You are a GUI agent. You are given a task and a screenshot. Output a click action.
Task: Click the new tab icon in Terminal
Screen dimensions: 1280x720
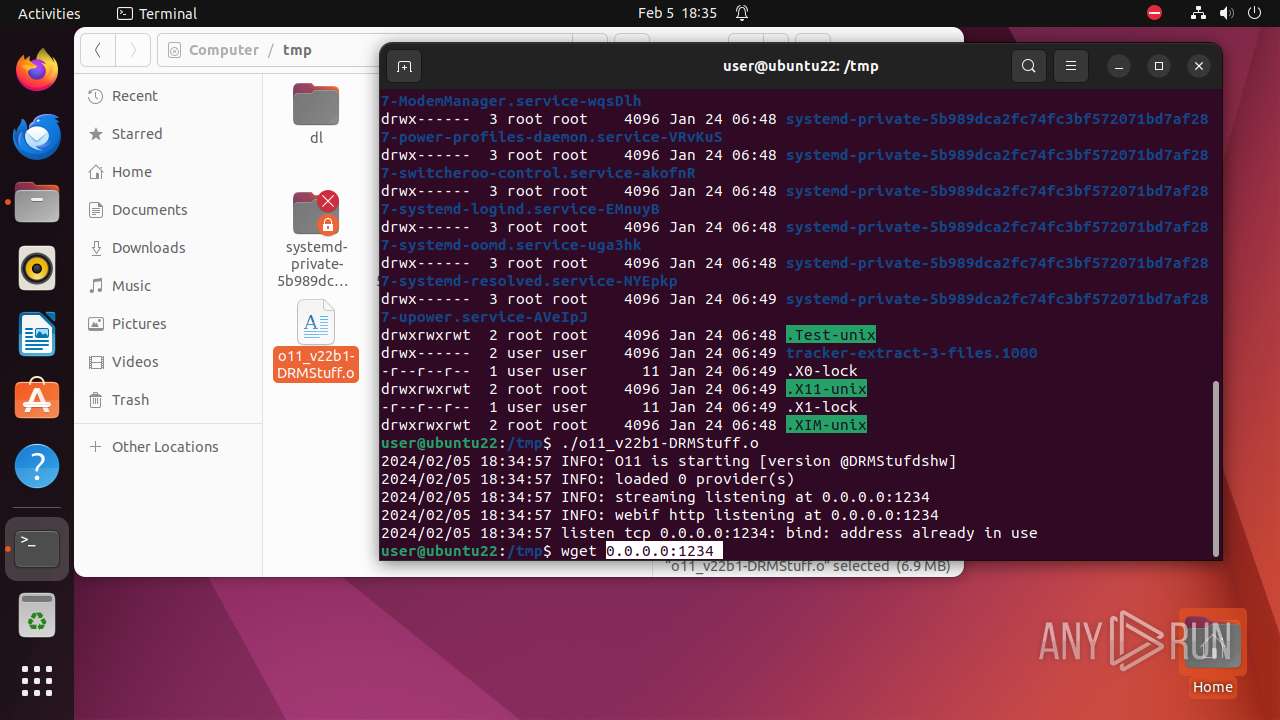[x=404, y=67]
